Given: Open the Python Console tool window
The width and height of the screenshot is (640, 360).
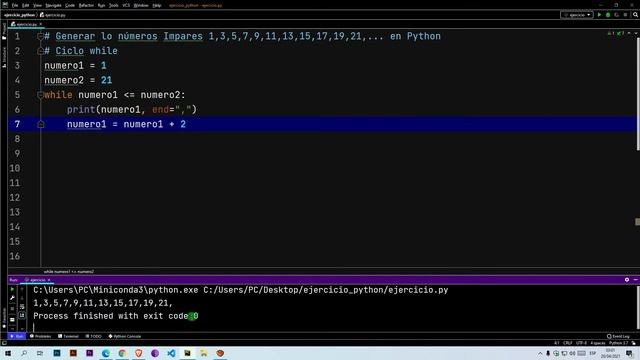Looking at the screenshot, I should point(125,336).
